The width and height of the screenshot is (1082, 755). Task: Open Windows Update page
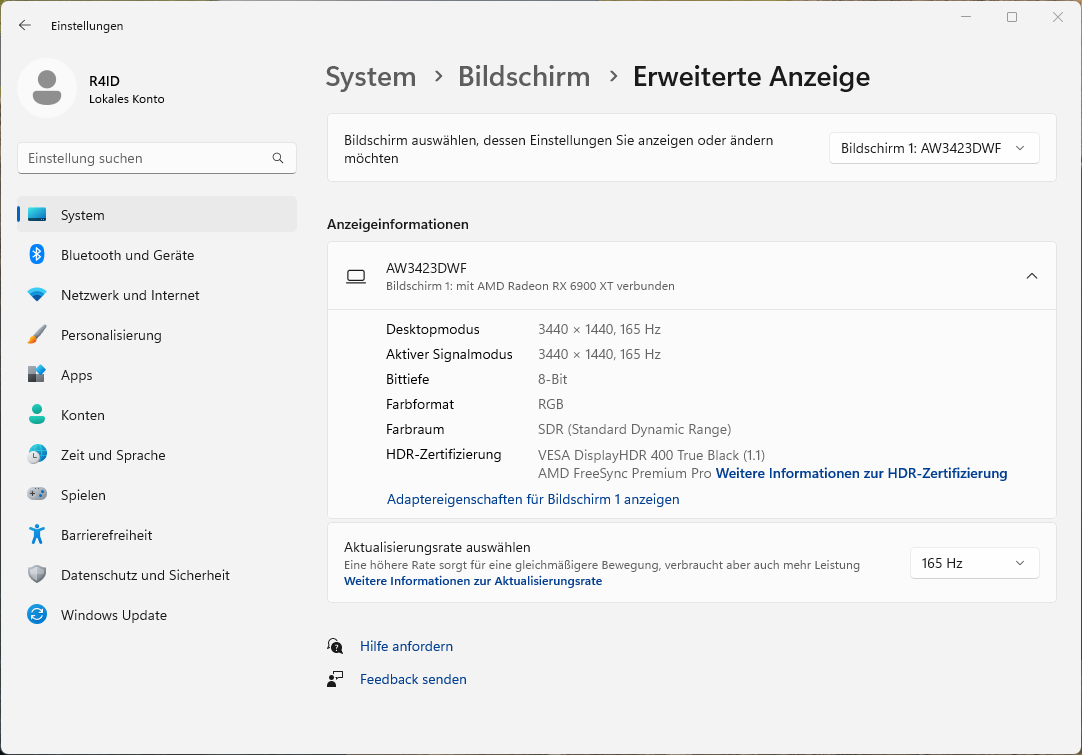113,615
